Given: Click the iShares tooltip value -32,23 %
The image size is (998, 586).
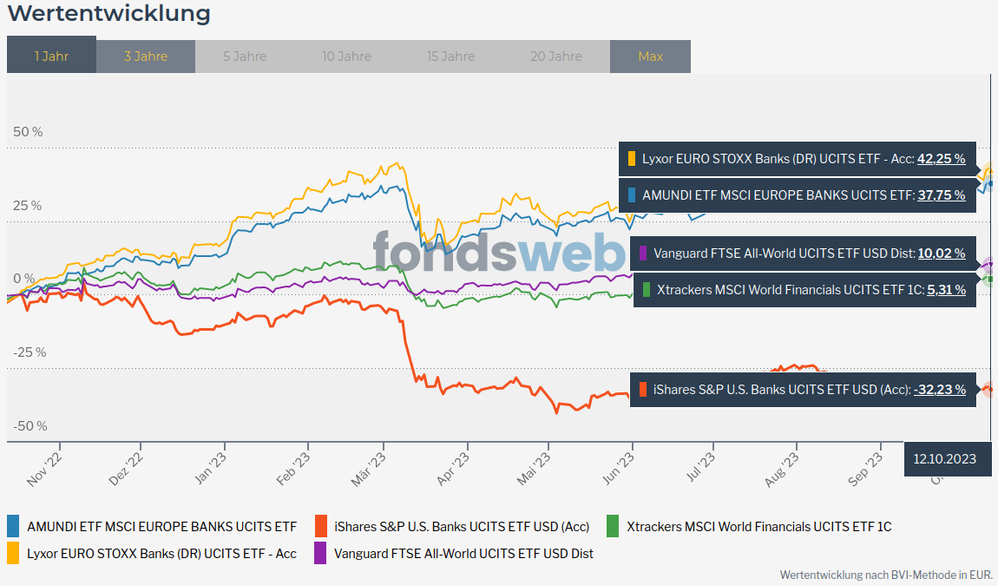Looking at the screenshot, I should [x=939, y=389].
